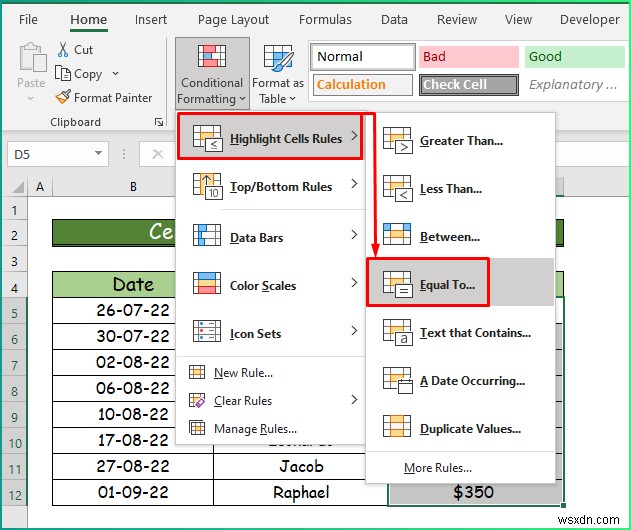Click Top/Bottom Rules icon
Image resolution: width=631 pixels, height=530 pixels.
tap(207, 186)
